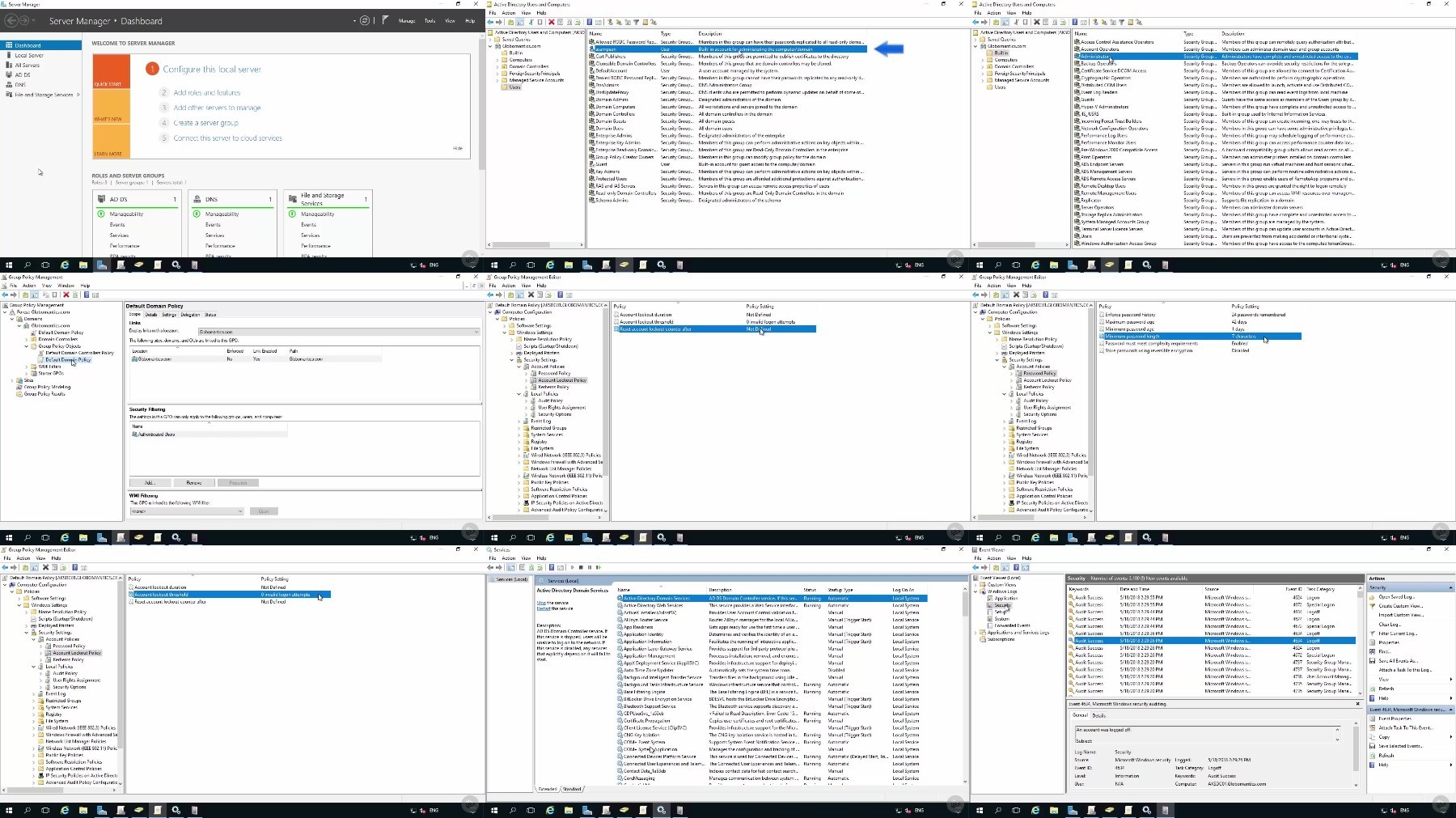Click Create a server group link
The width and height of the screenshot is (1456, 818).
(x=205, y=123)
